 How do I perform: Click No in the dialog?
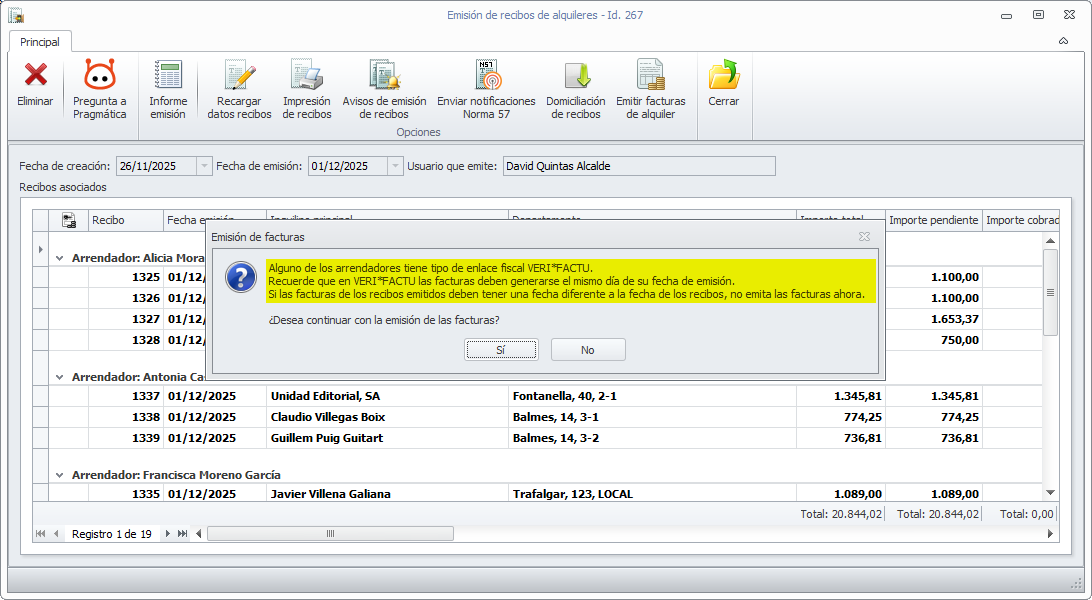588,350
